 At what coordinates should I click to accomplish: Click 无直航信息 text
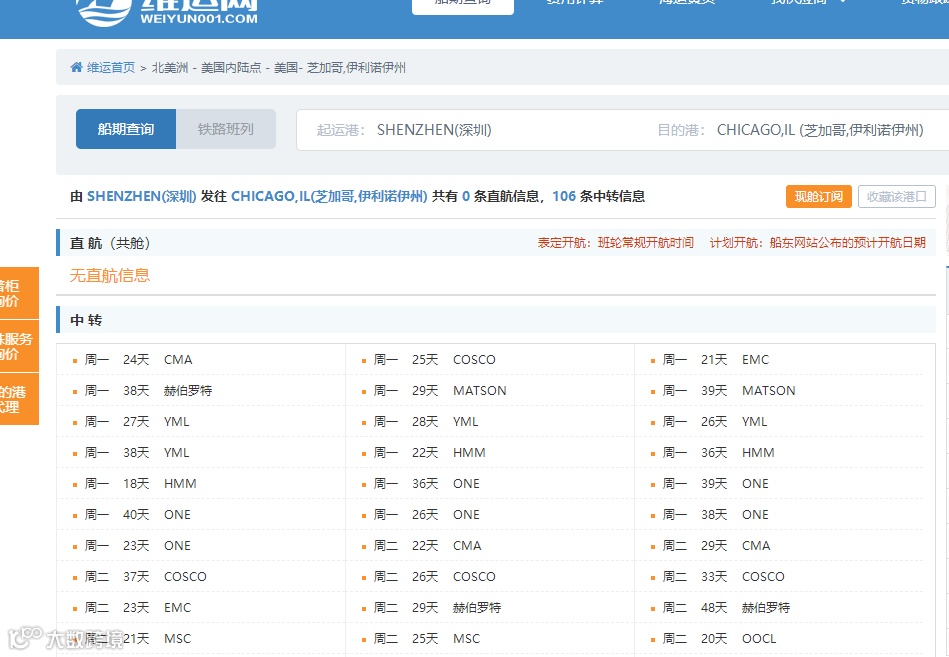pos(110,275)
